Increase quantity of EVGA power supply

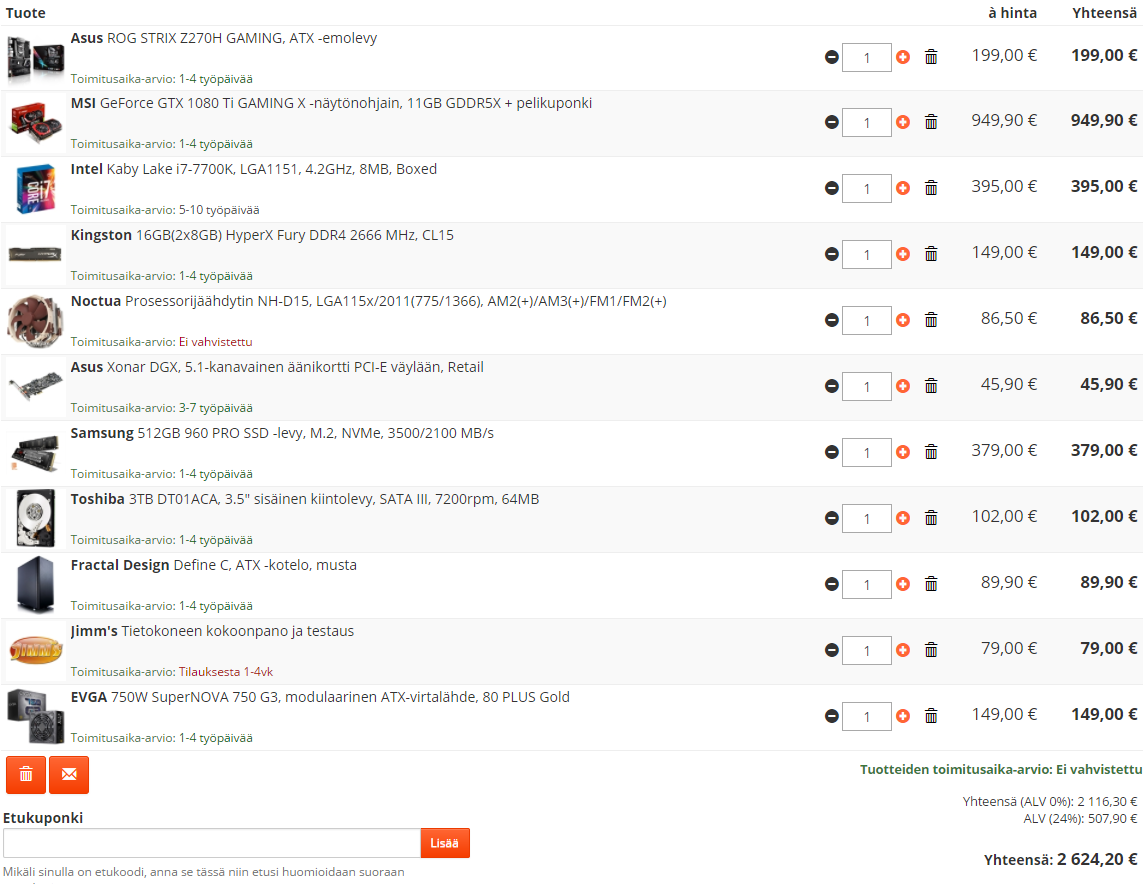(x=903, y=716)
